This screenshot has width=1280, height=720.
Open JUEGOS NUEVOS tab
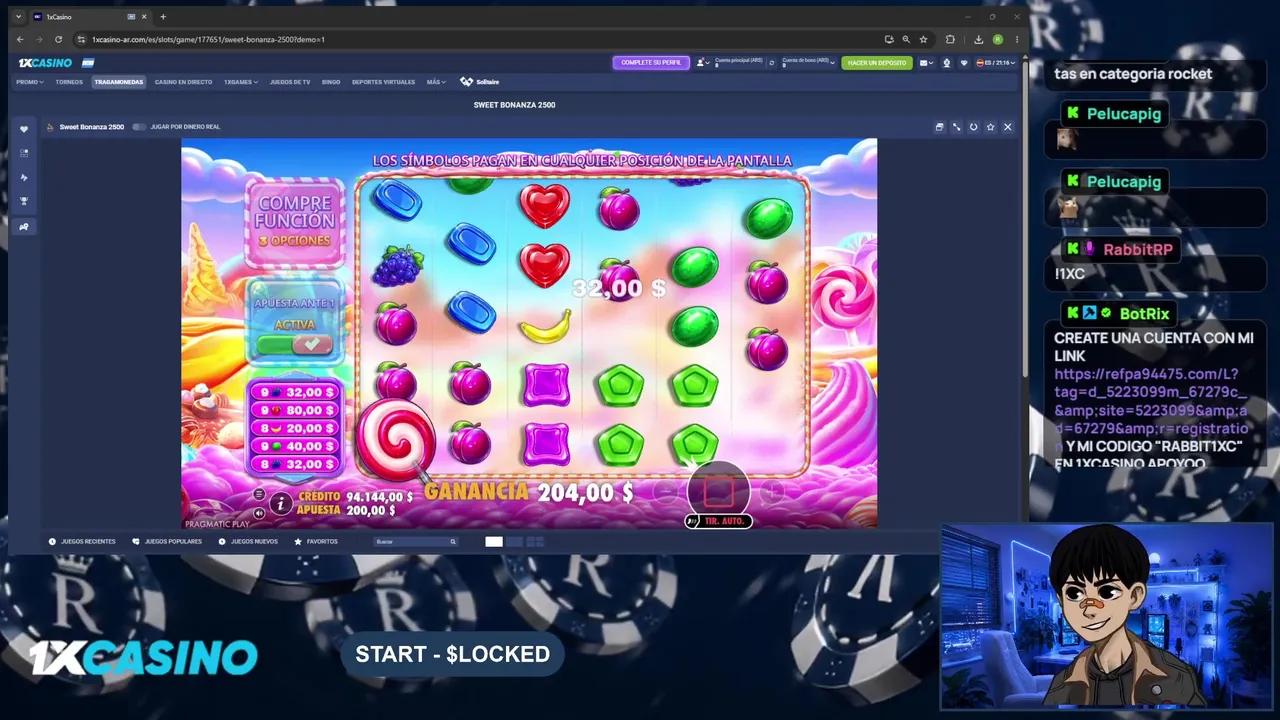tap(248, 542)
